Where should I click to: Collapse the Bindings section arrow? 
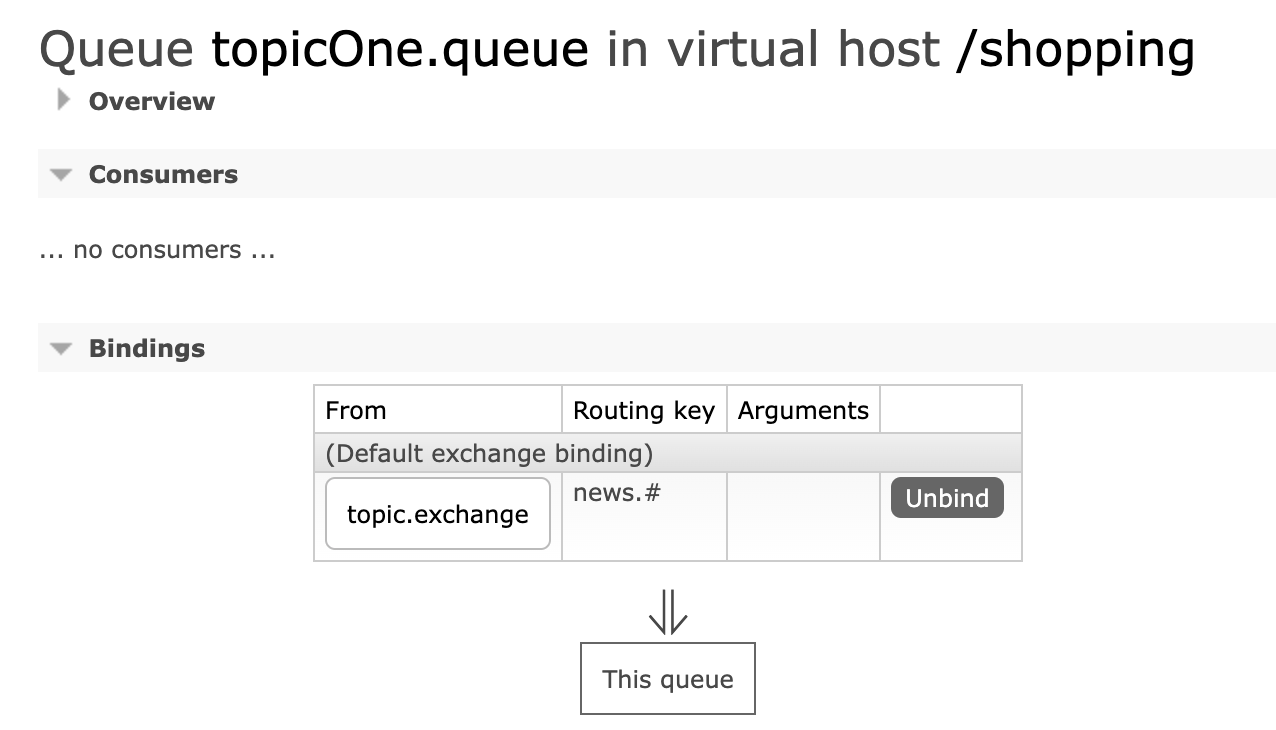click(x=62, y=349)
